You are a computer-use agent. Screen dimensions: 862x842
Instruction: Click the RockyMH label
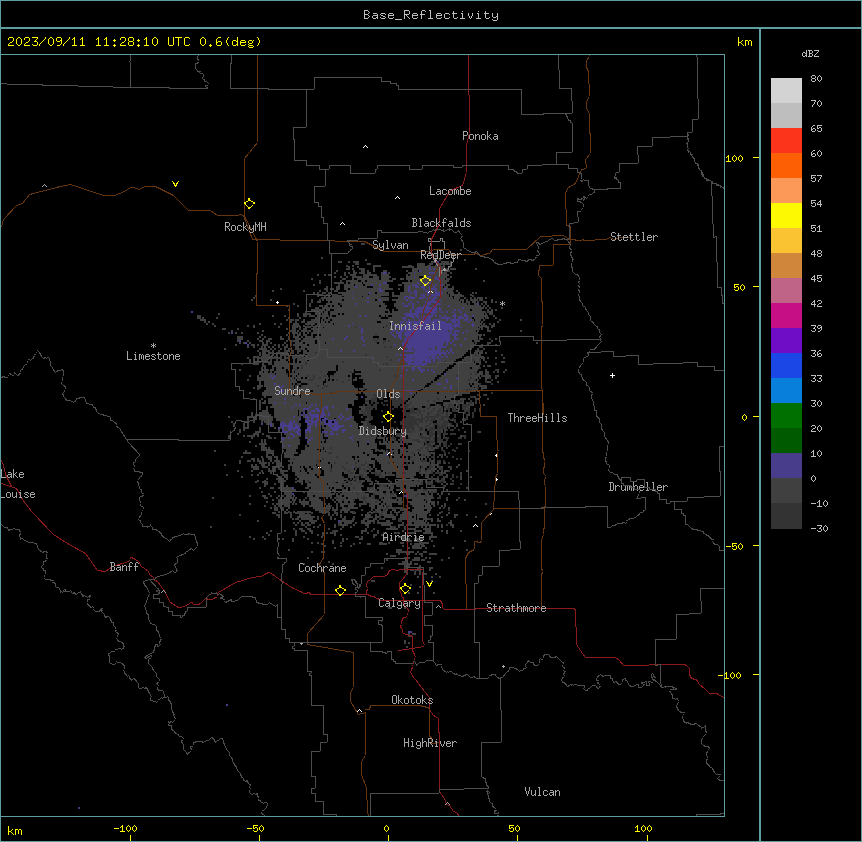click(245, 227)
